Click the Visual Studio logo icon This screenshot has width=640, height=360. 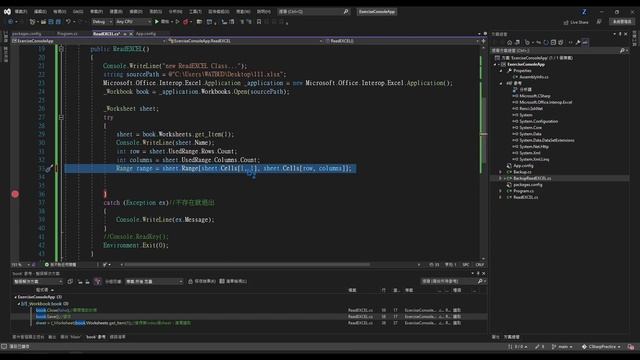(x=7, y=11)
